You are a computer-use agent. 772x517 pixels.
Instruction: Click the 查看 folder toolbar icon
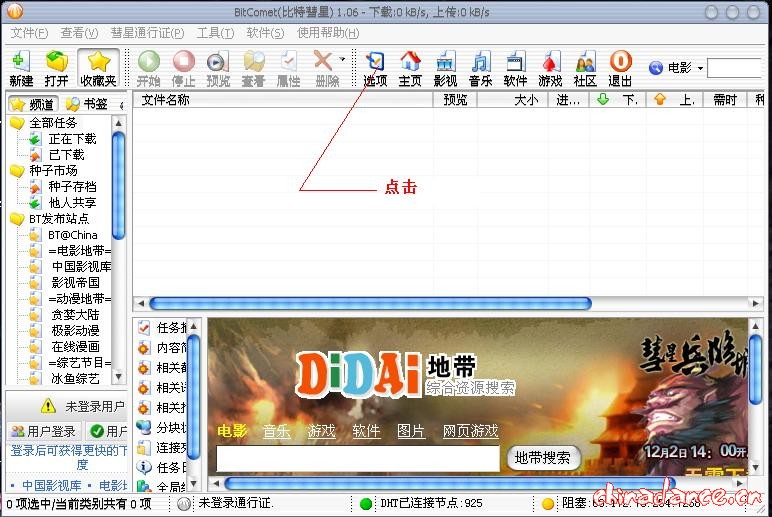254,68
